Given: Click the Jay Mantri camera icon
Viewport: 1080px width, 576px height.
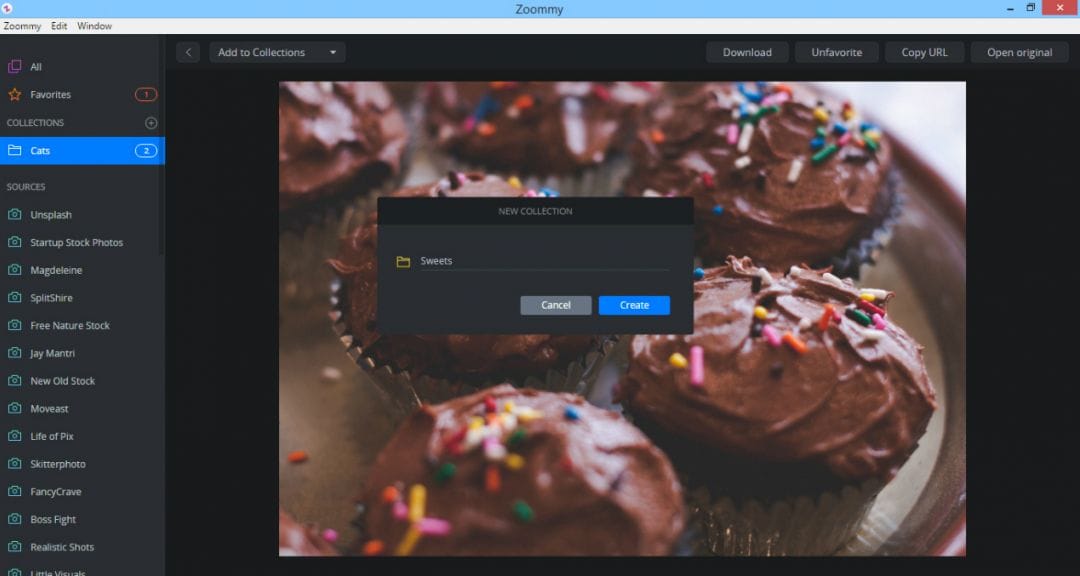Looking at the screenshot, I should [x=14, y=353].
